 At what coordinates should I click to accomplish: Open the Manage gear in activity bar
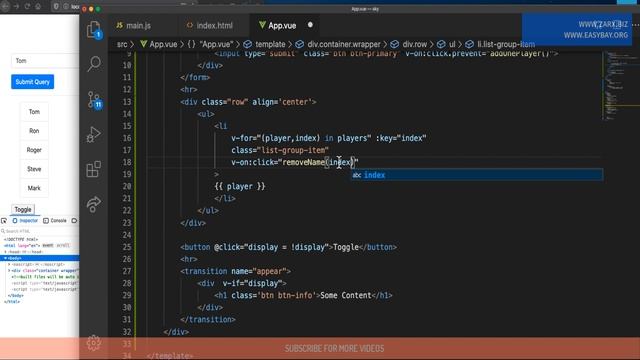pyautogui.click(x=93, y=343)
